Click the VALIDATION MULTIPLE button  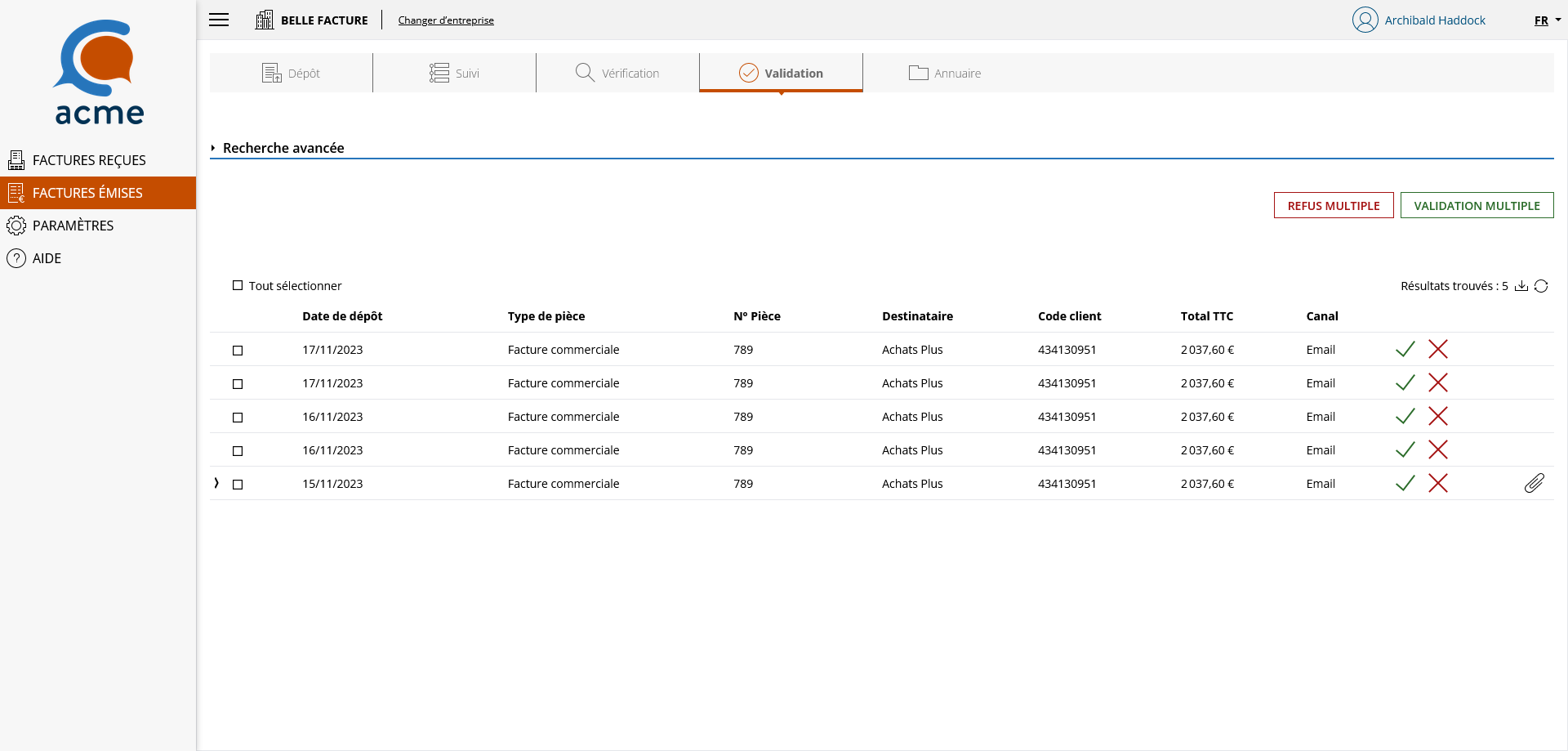click(1477, 205)
